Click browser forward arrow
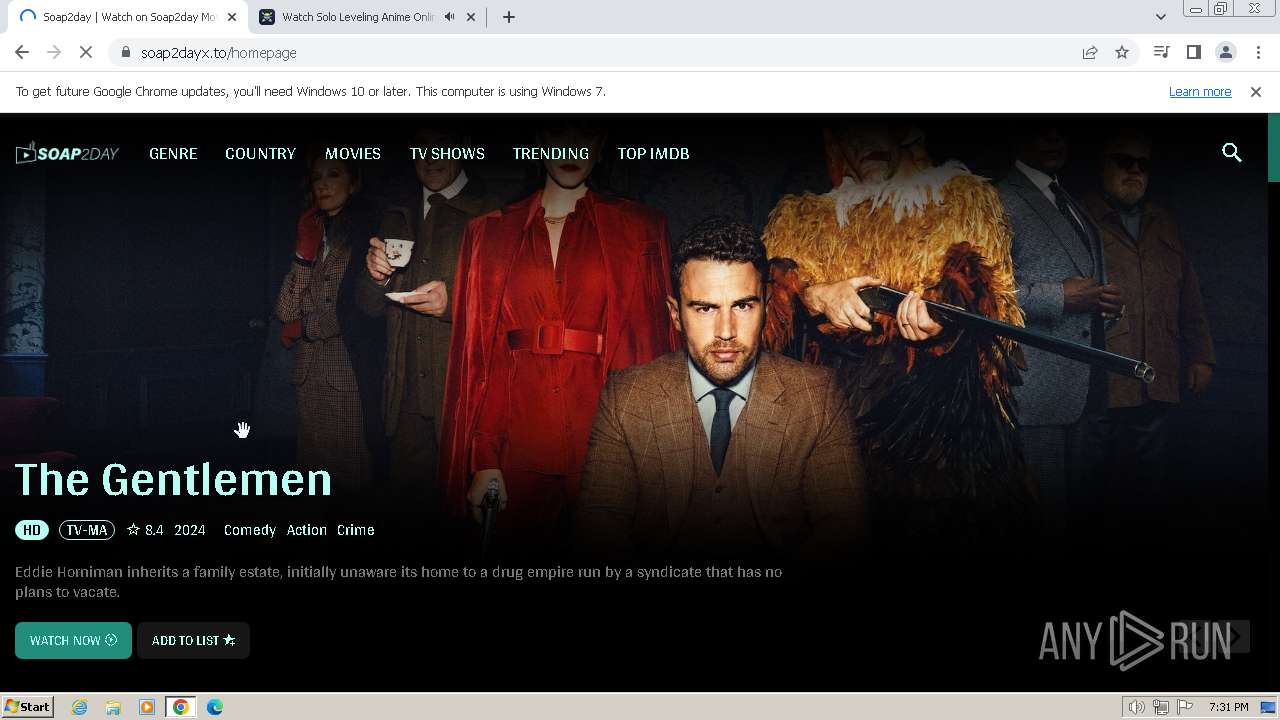The height and width of the screenshot is (720, 1280). click(54, 52)
